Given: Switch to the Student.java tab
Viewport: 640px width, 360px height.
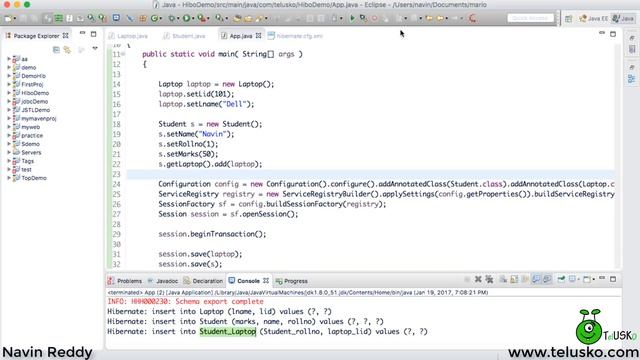Looking at the screenshot, I should click(184, 36).
